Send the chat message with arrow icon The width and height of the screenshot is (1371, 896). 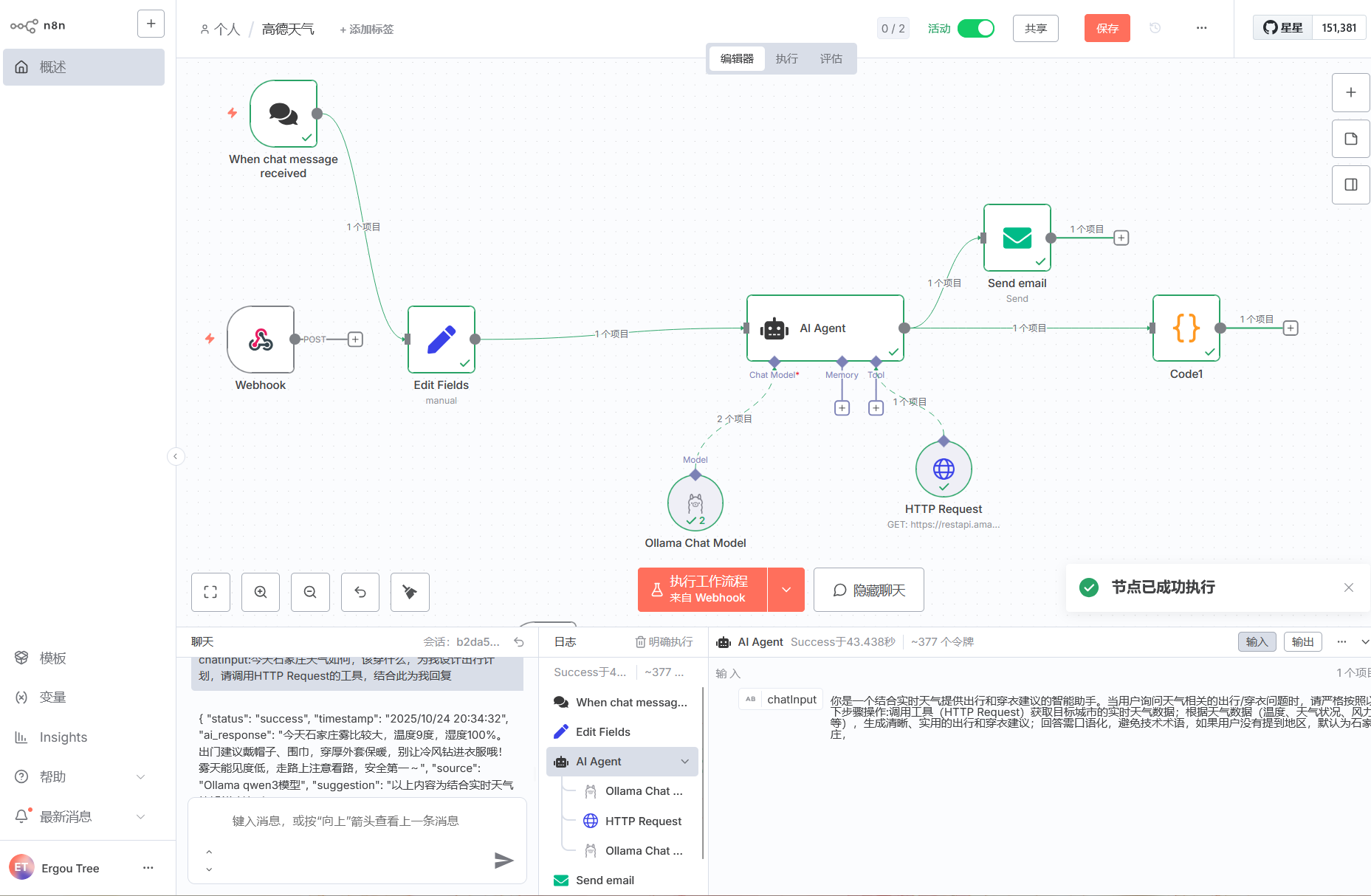pyautogui.click(x=504, y=860)
